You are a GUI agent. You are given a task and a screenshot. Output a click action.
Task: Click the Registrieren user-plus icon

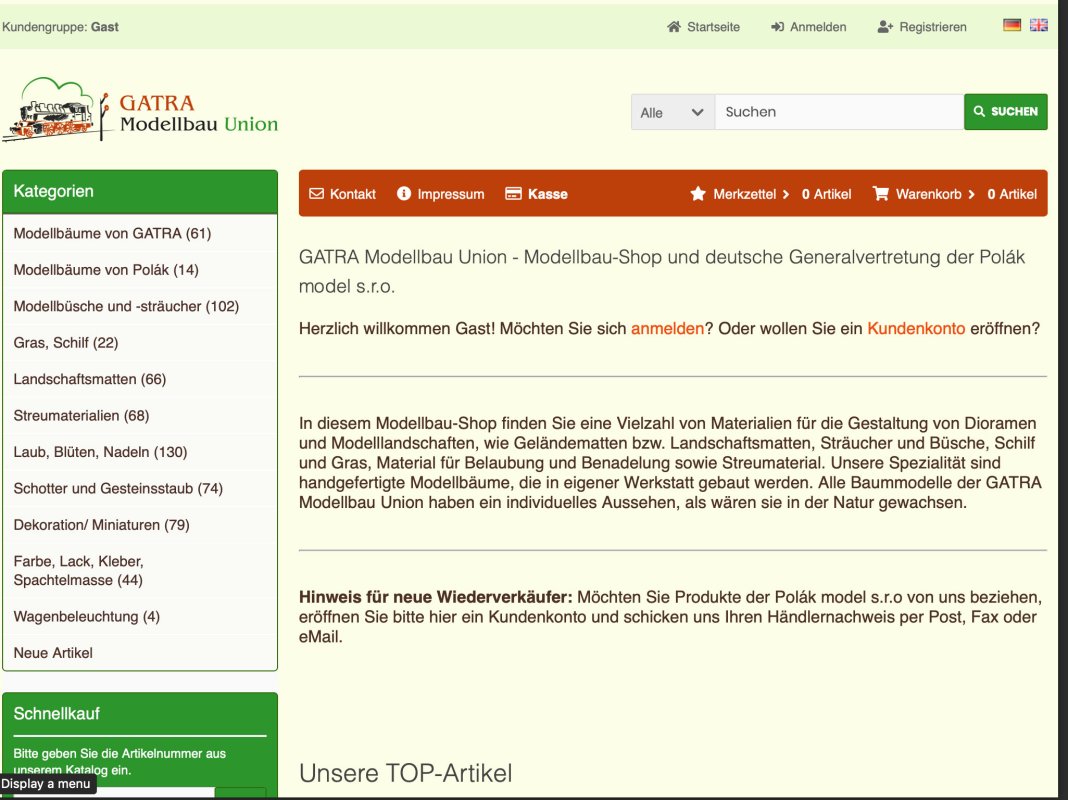884,27
